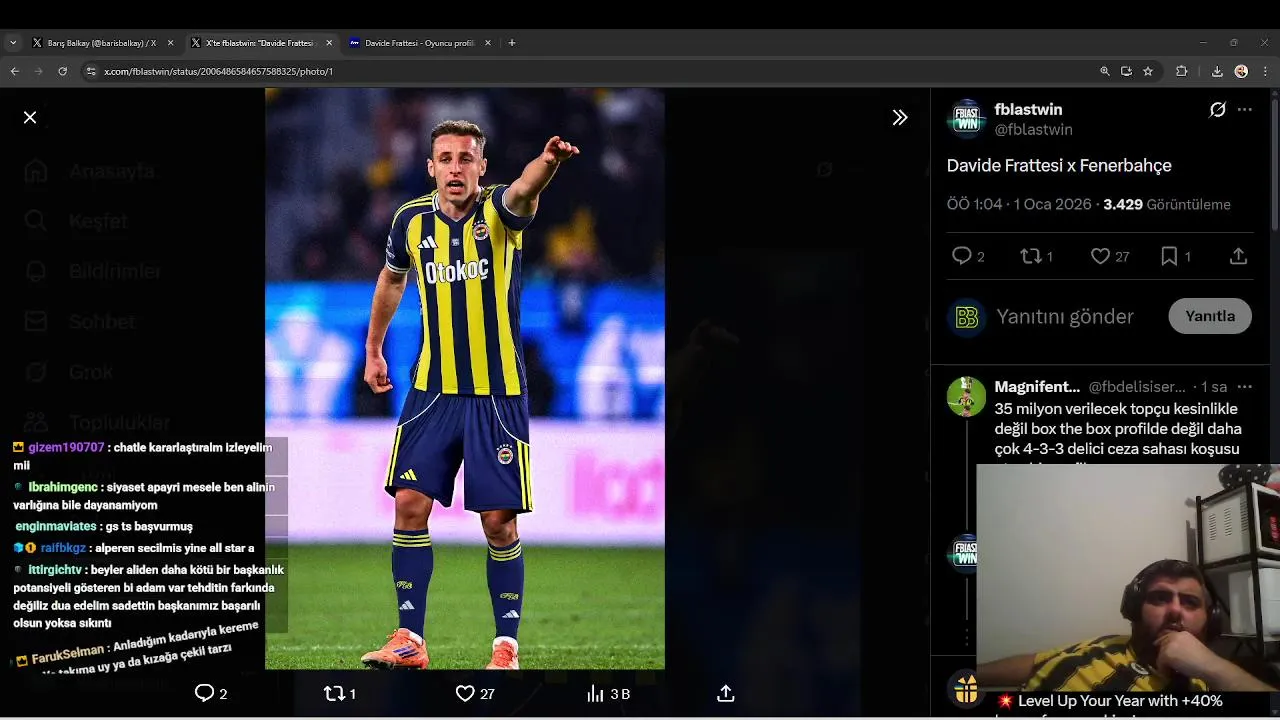Repost using icon below the photo
The width and height of the screenshot is (1280, 720).
334,693
